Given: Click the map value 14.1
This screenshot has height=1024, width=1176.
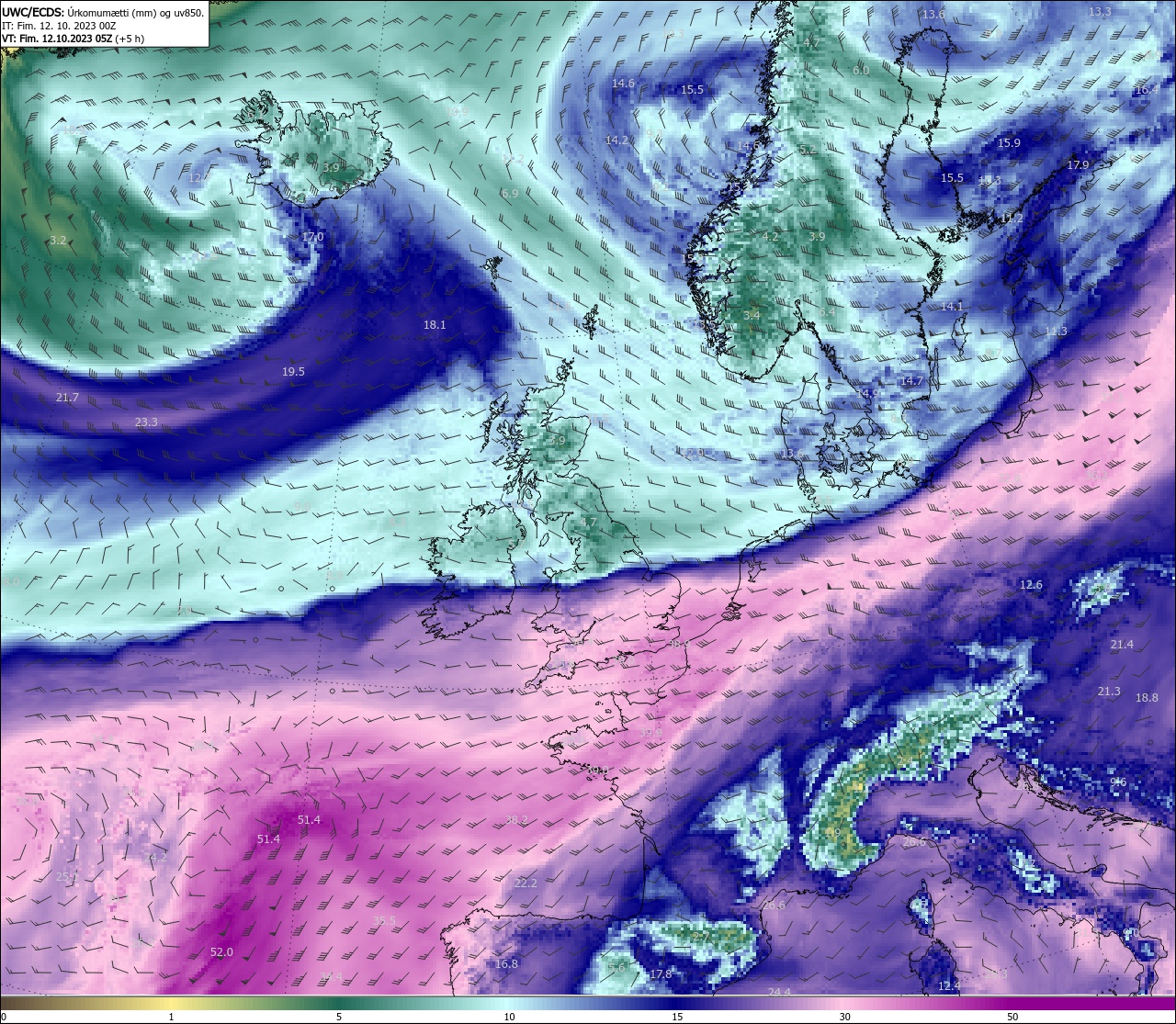Looking at the screenshot, I should pos(952,307).
